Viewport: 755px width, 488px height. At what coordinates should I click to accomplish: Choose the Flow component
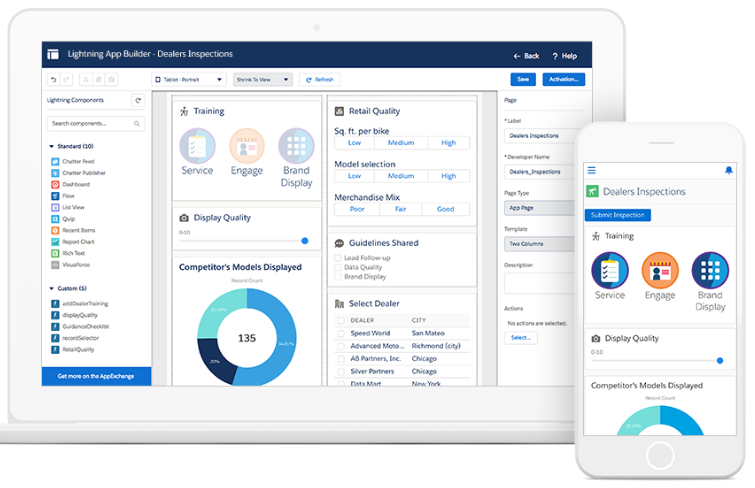point(63,196)
